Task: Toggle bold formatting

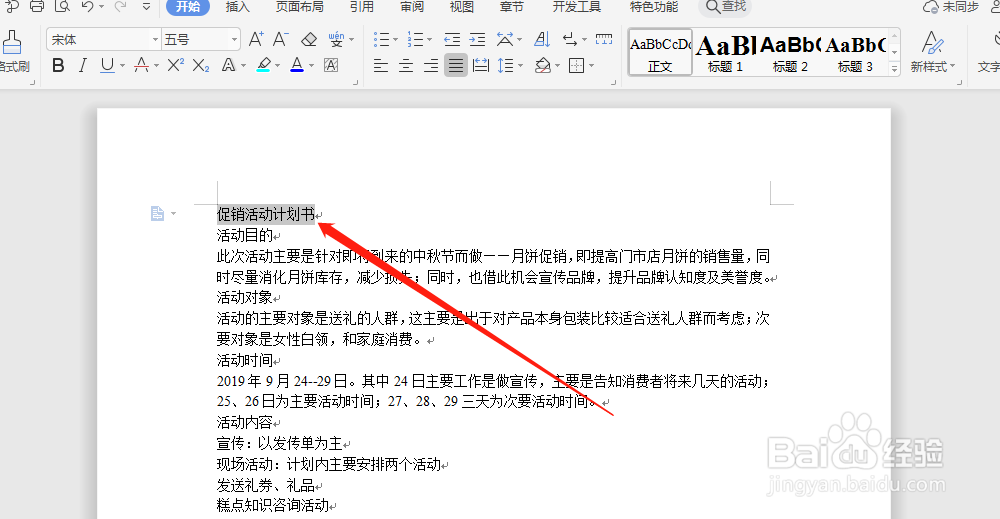Action: [58, 65]
